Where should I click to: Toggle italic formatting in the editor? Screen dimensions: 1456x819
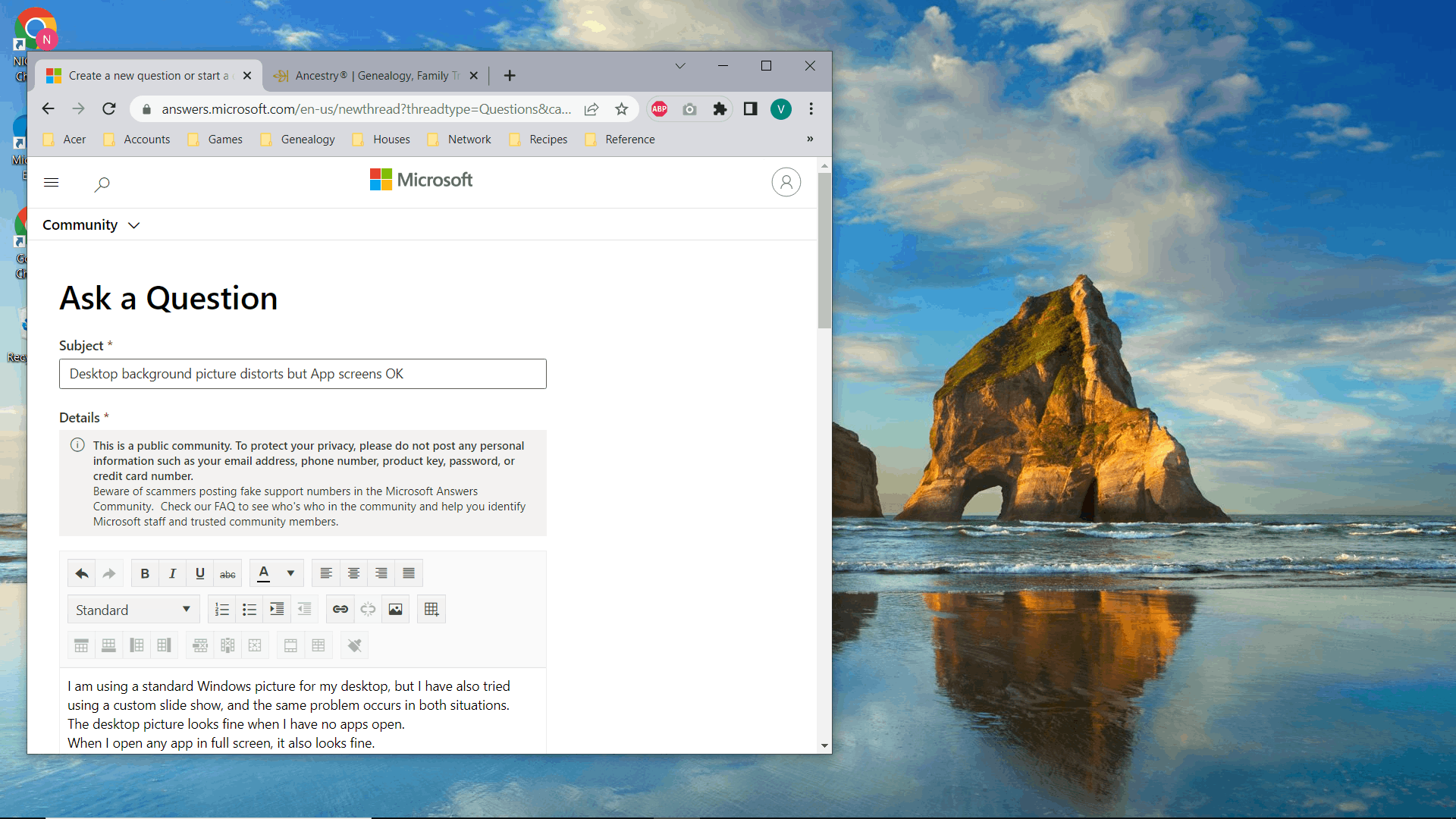pos(172,573)
